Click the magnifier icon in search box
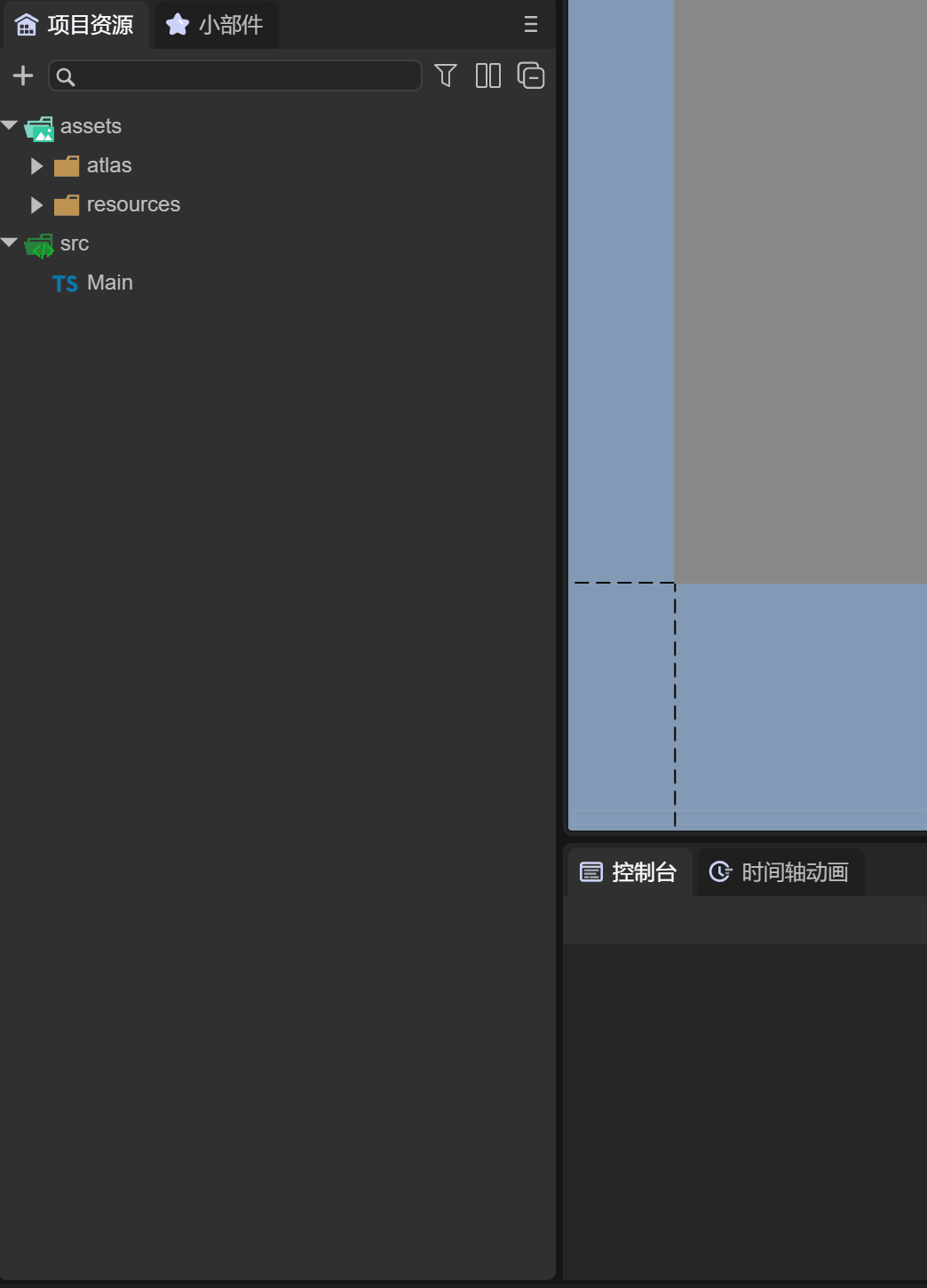This screenshot has height=1288, width=927. coord(66,77)
